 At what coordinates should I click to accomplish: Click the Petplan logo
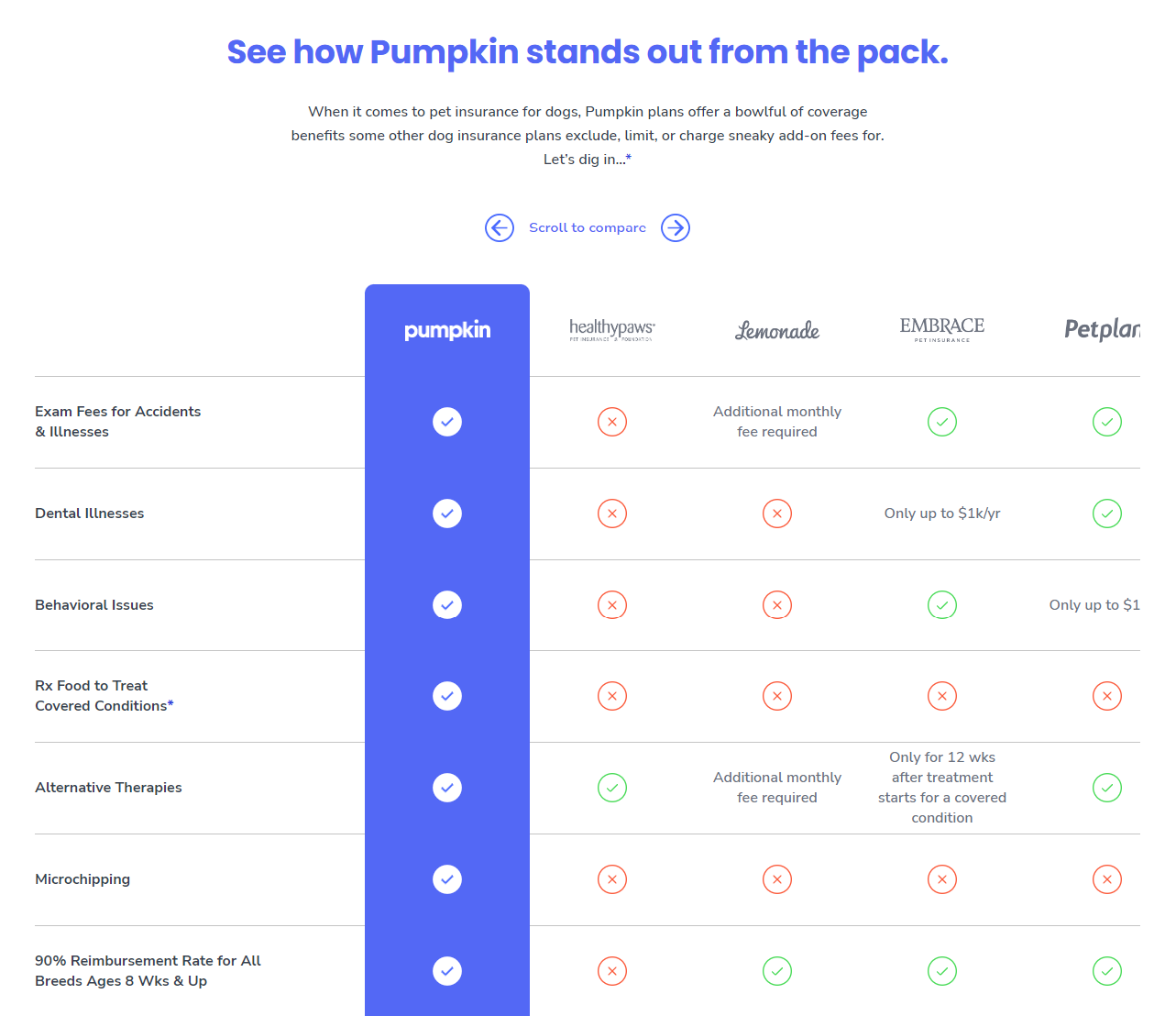tap(1102, 329)
